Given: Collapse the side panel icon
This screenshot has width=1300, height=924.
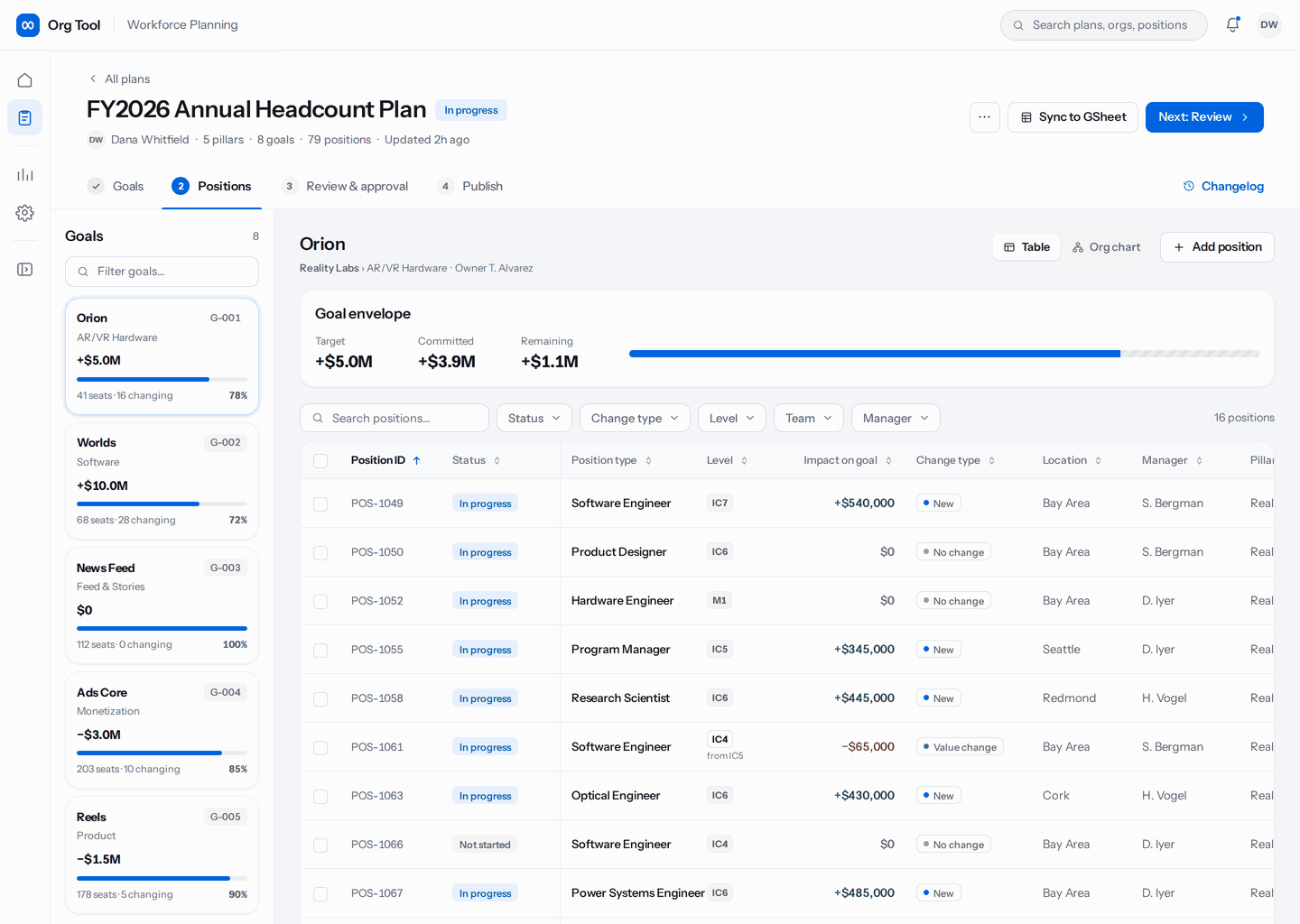Looking at the screenshot, I should coord(25,270).
